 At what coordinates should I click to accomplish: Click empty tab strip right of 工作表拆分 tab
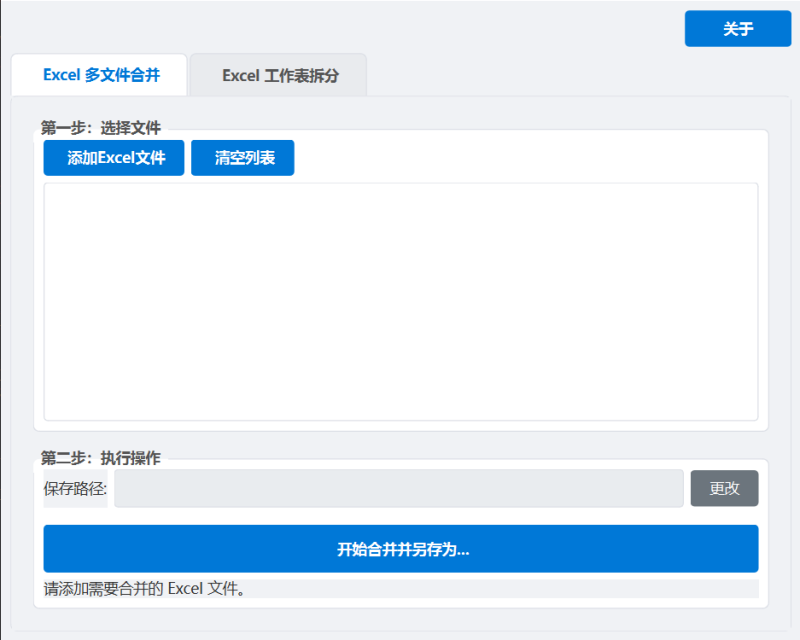tap(570, 75)
